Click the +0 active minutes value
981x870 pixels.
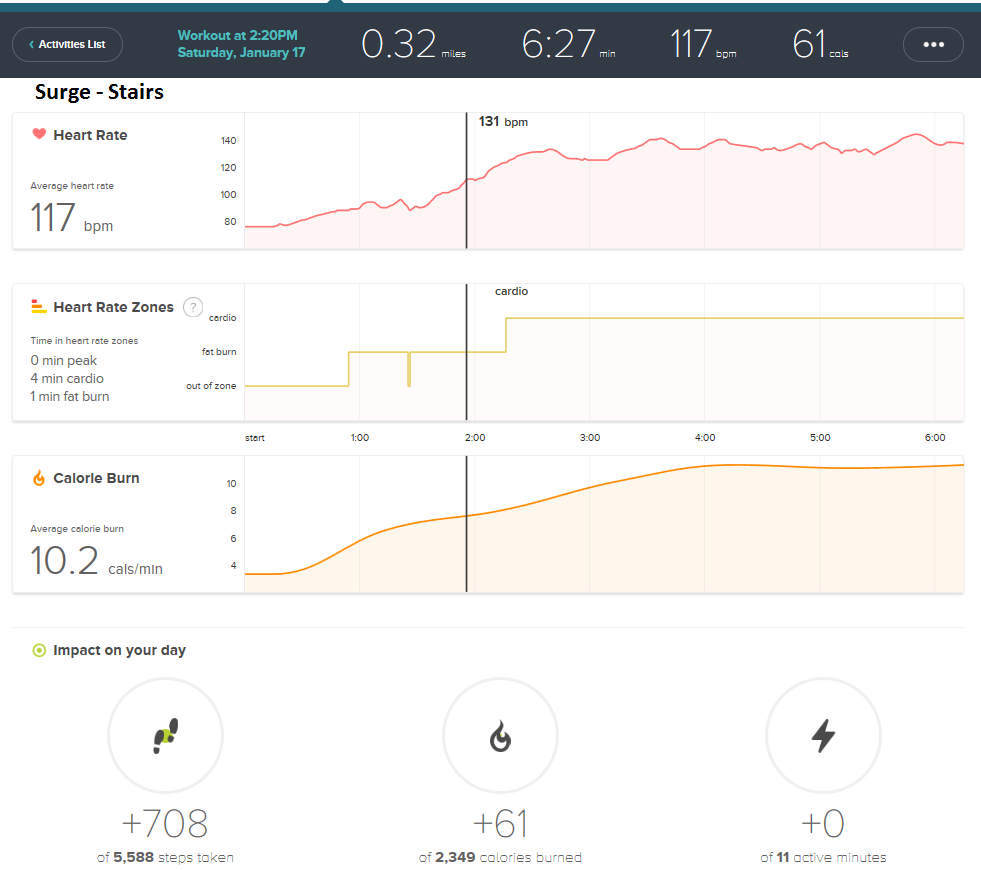pyautogui.click(x=823, y=823)
